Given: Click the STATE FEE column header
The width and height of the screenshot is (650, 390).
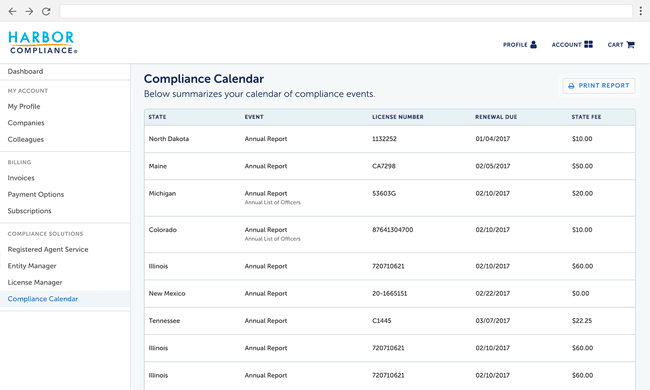Looking at the screenshot, I should click(x=586, y=117).
